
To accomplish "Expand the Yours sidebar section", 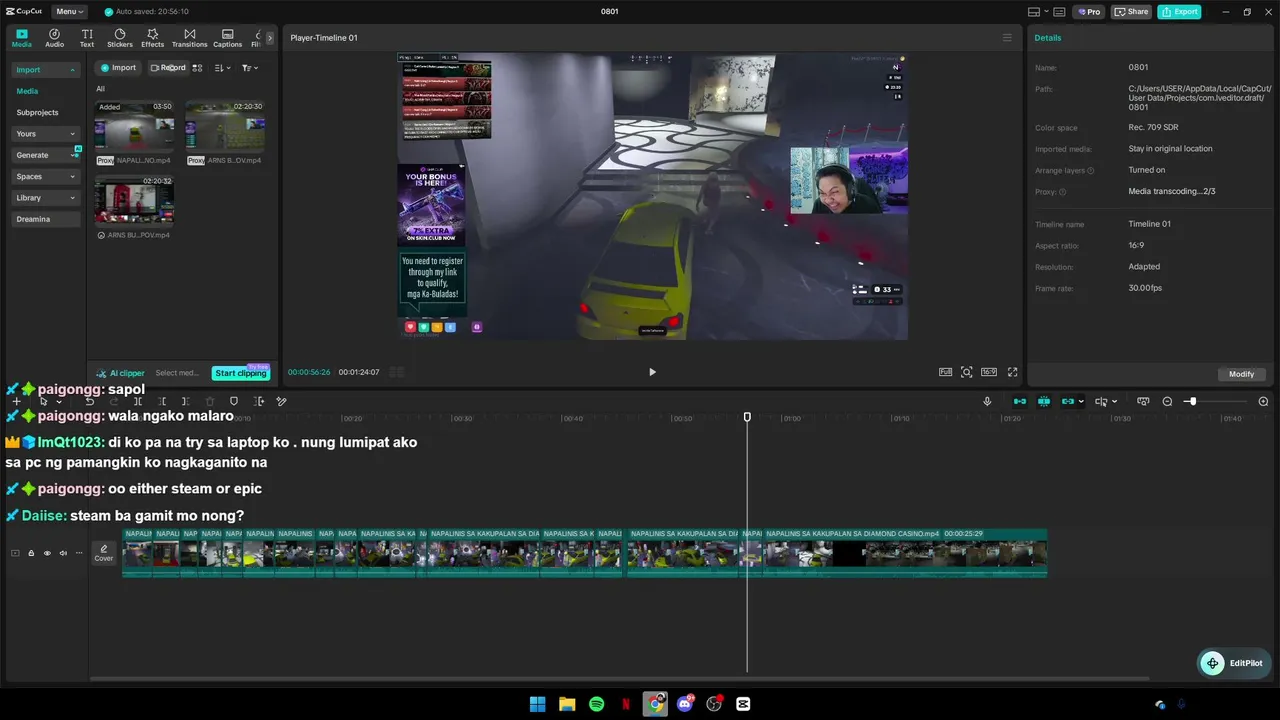I will pos(45,134).
